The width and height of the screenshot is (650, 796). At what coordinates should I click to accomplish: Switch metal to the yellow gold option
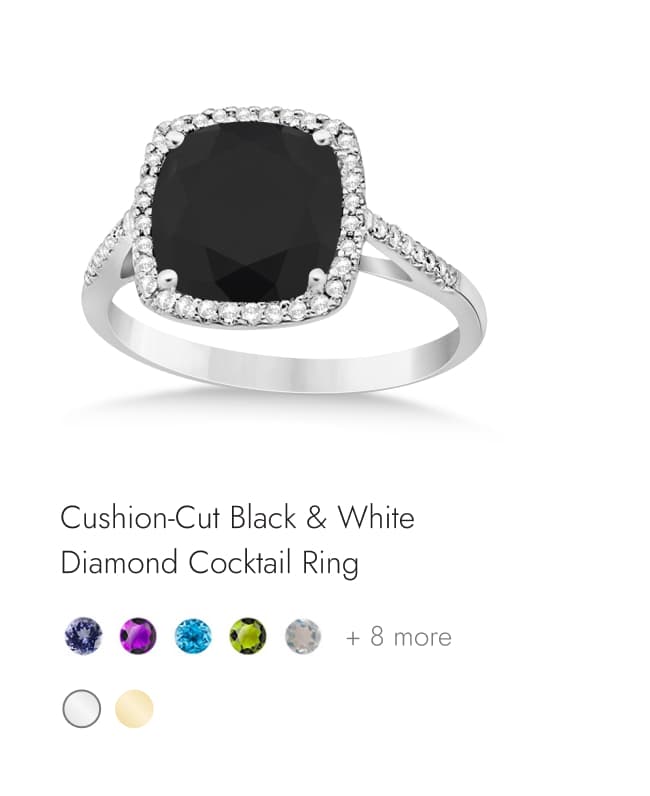click(134, 708)
